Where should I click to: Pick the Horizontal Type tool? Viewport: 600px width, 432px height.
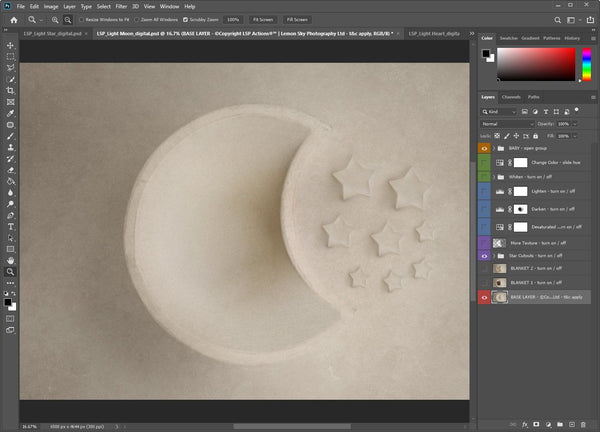pos(10,226)
